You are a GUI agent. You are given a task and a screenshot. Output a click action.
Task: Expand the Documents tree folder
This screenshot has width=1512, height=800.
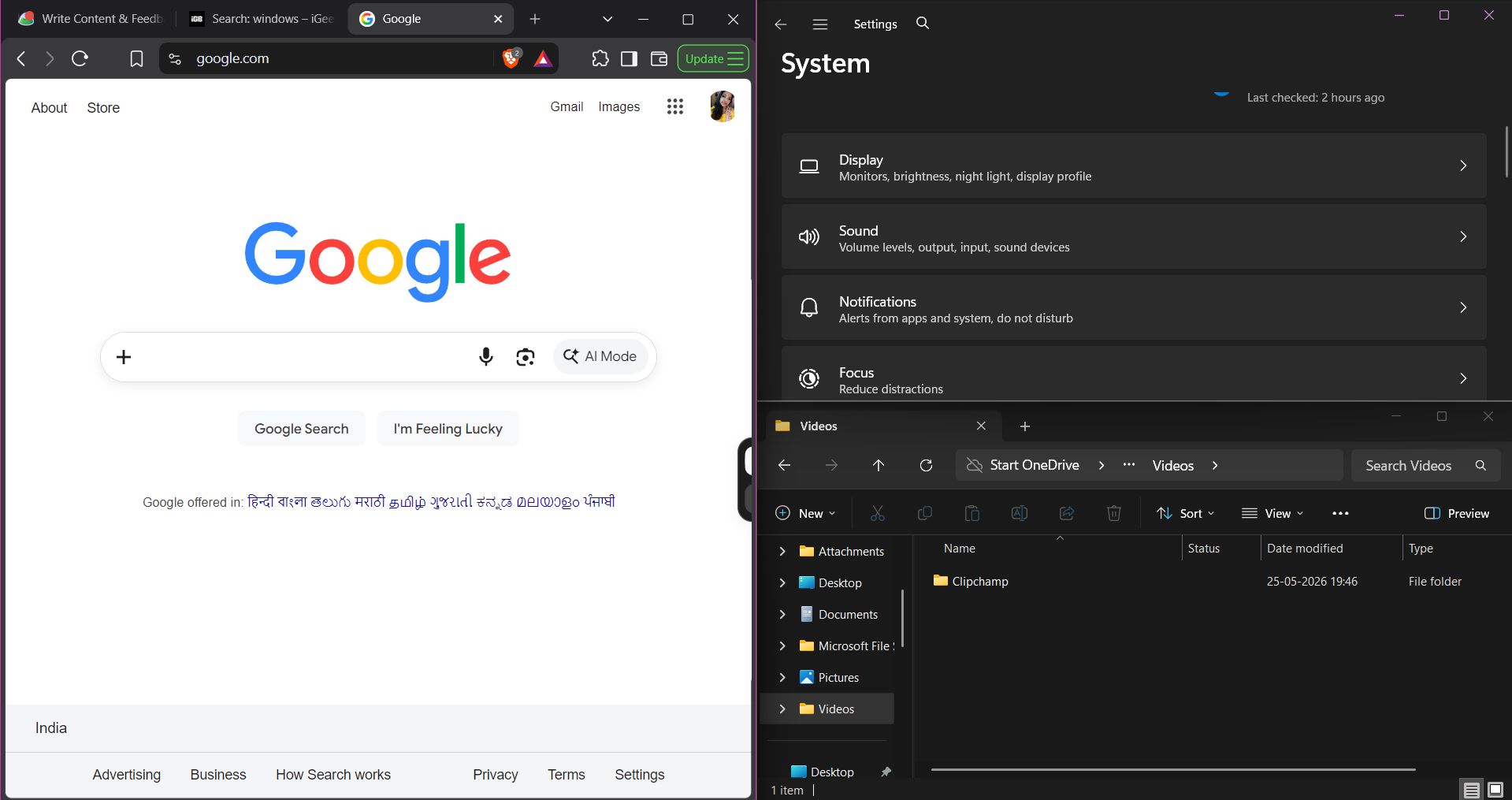[x=782, y=614]
